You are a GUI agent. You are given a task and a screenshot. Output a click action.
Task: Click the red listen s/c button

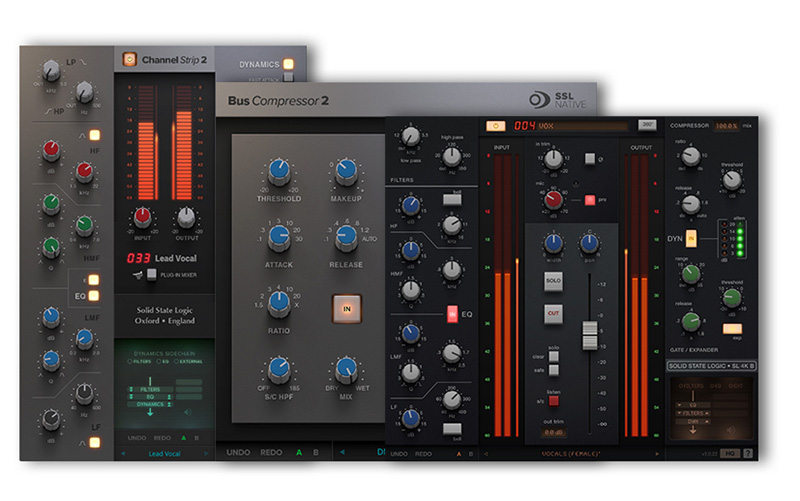(x=552, y=400)
